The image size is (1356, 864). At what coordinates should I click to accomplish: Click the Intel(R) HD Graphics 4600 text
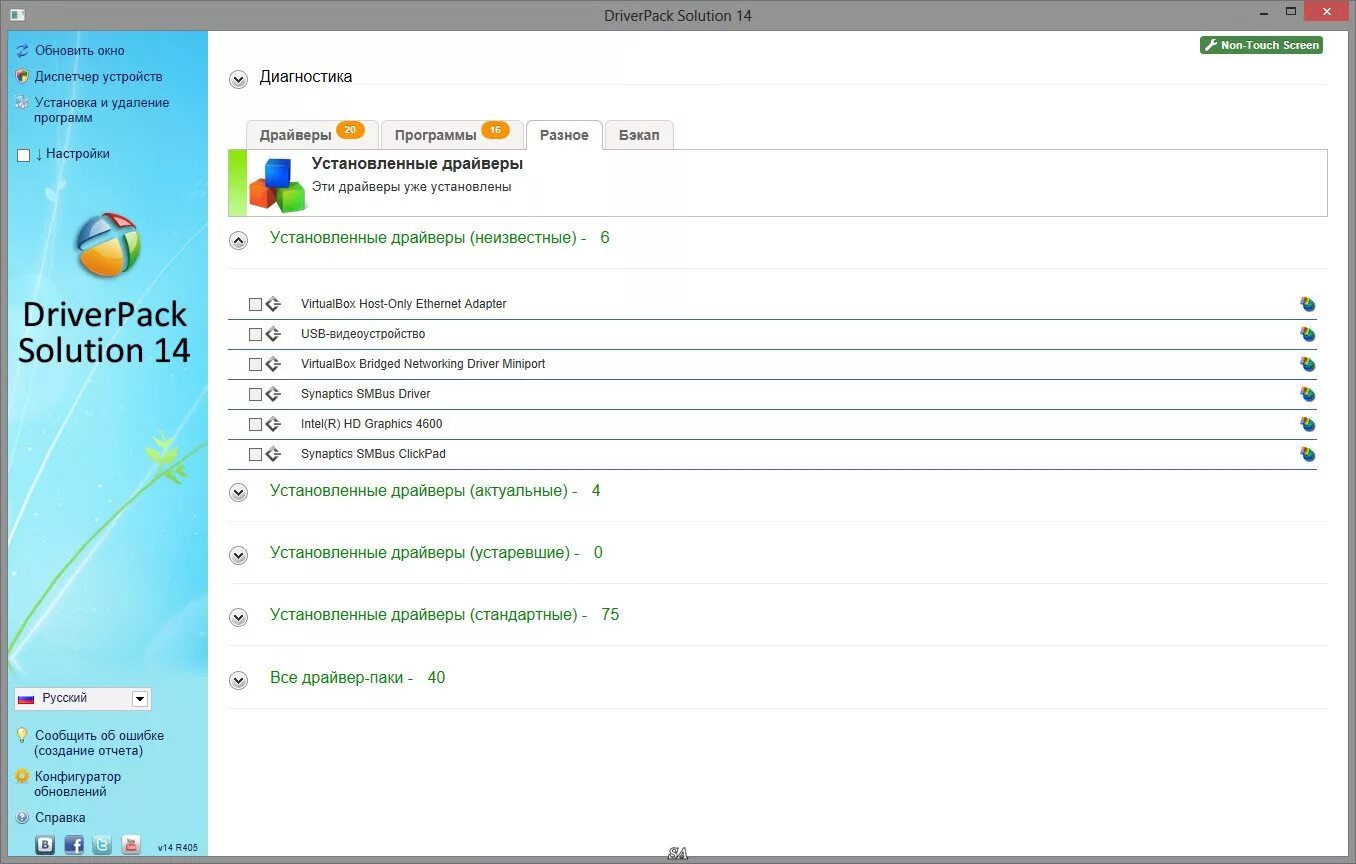tap(372, 424)
